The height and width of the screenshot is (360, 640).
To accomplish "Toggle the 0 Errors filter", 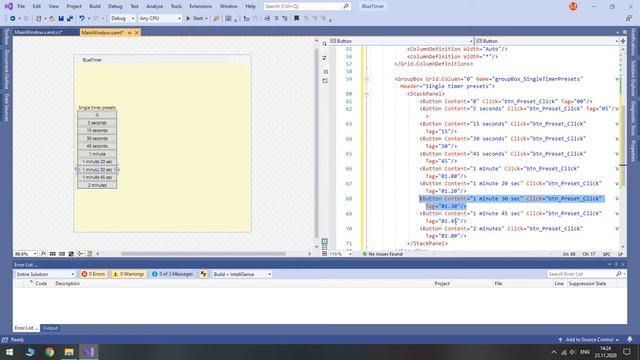I will click(x=93, y=274).
